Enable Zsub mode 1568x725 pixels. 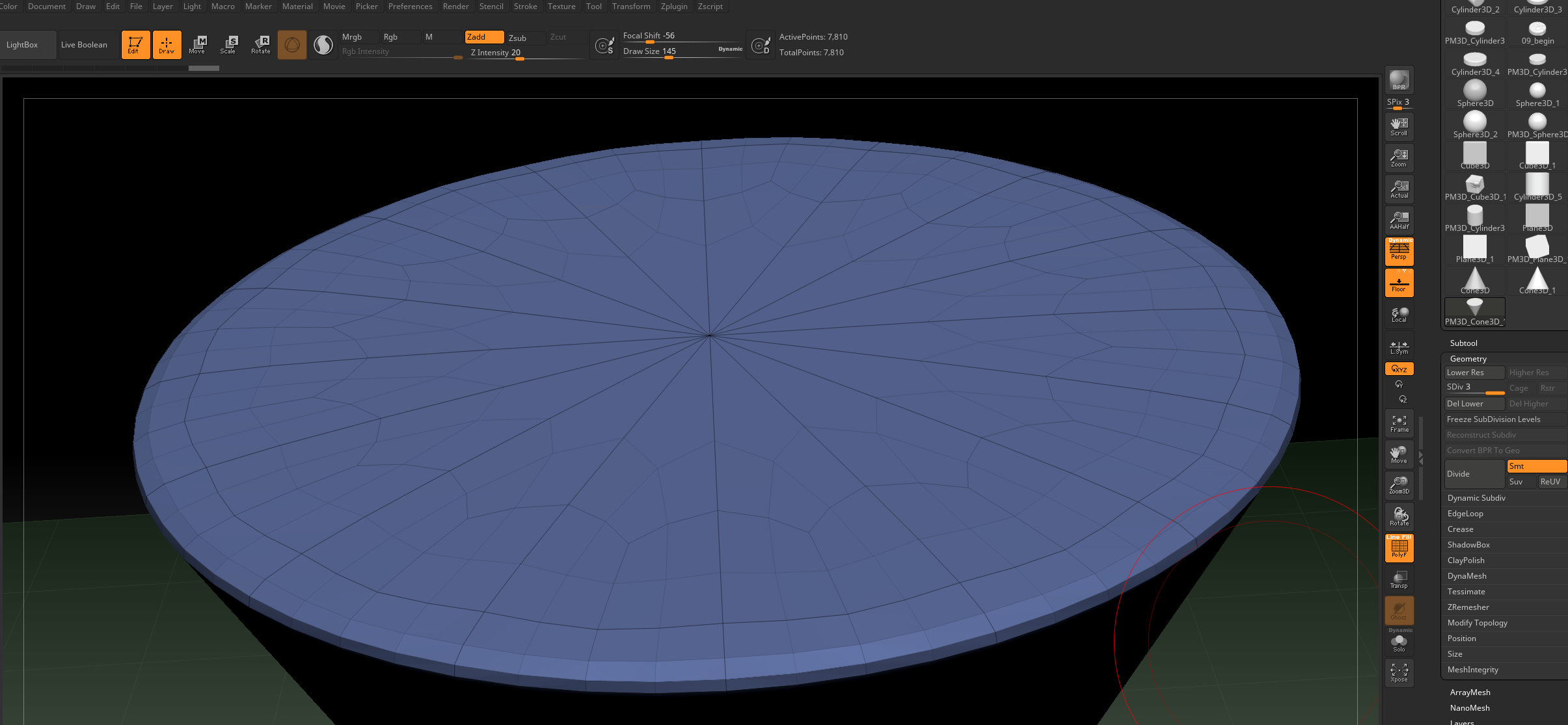coord(526,38)
